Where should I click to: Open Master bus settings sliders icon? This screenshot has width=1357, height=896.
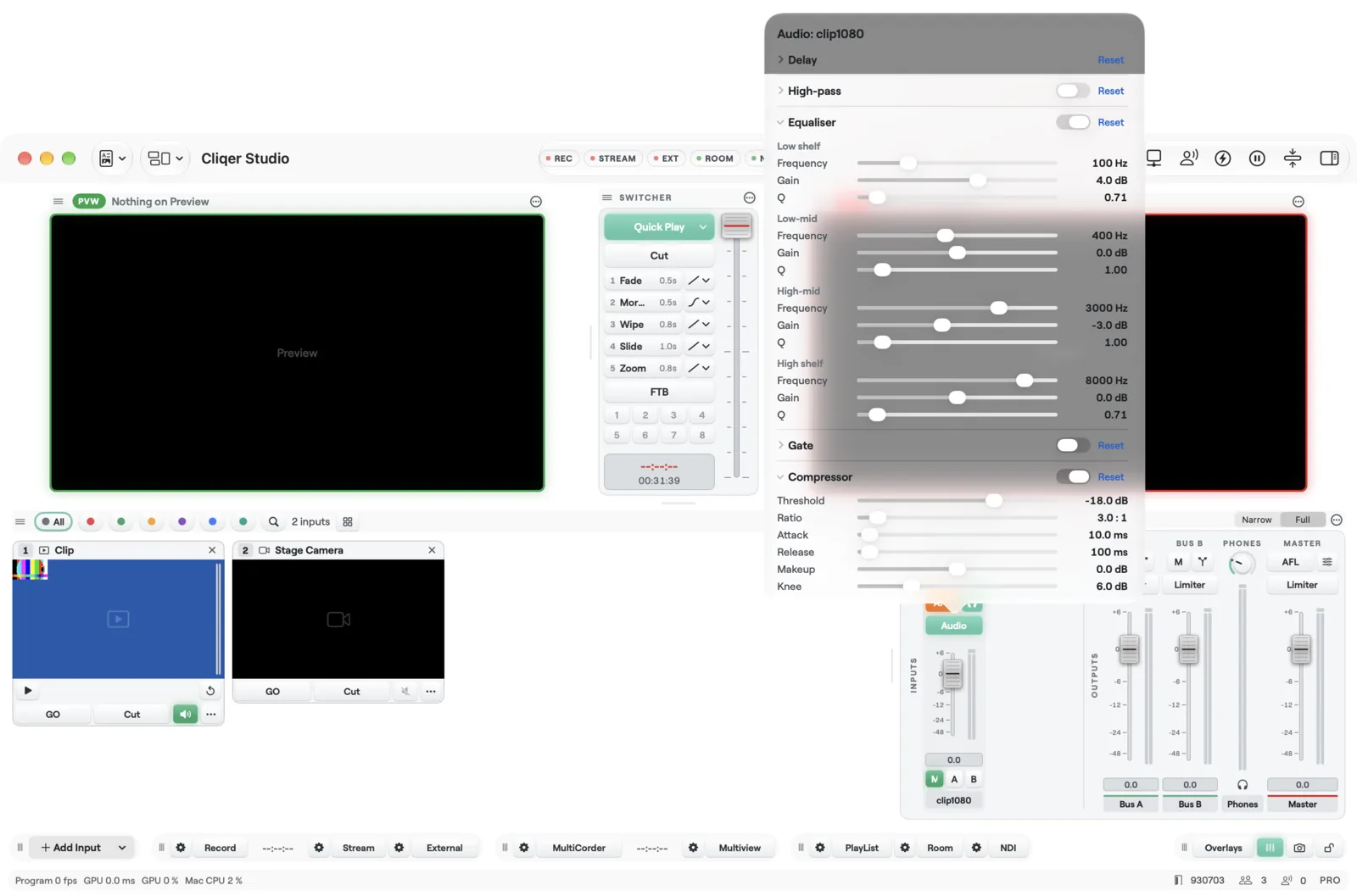point(1327,562)
